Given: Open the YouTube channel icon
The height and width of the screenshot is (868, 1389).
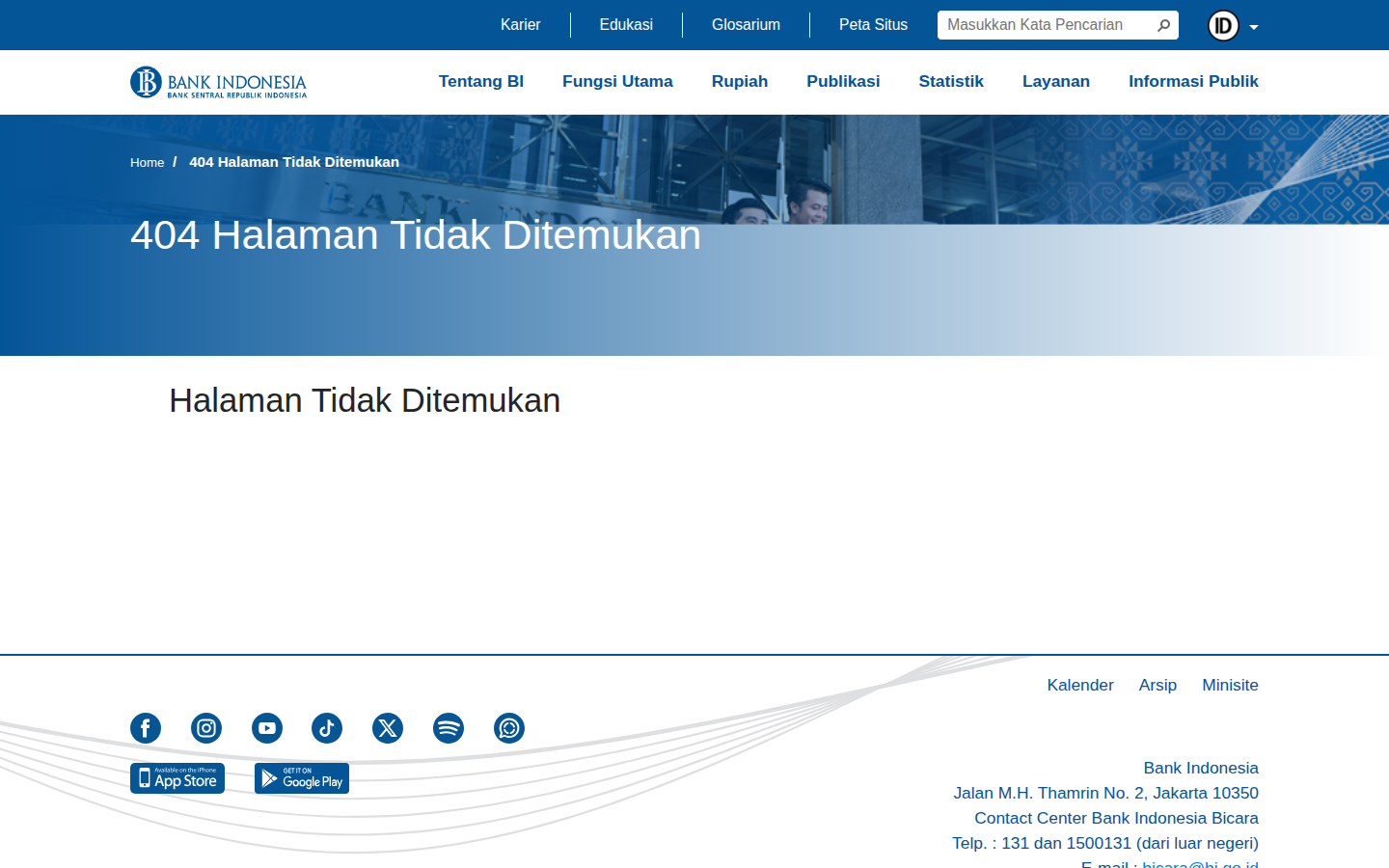Looking at the screenshot, I should 267,728.
